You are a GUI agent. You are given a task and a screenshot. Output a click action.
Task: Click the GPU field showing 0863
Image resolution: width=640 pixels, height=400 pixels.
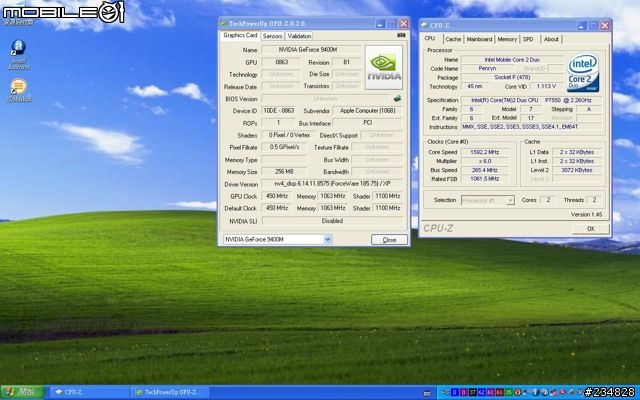pyautogui.click(x=282, y=62)
